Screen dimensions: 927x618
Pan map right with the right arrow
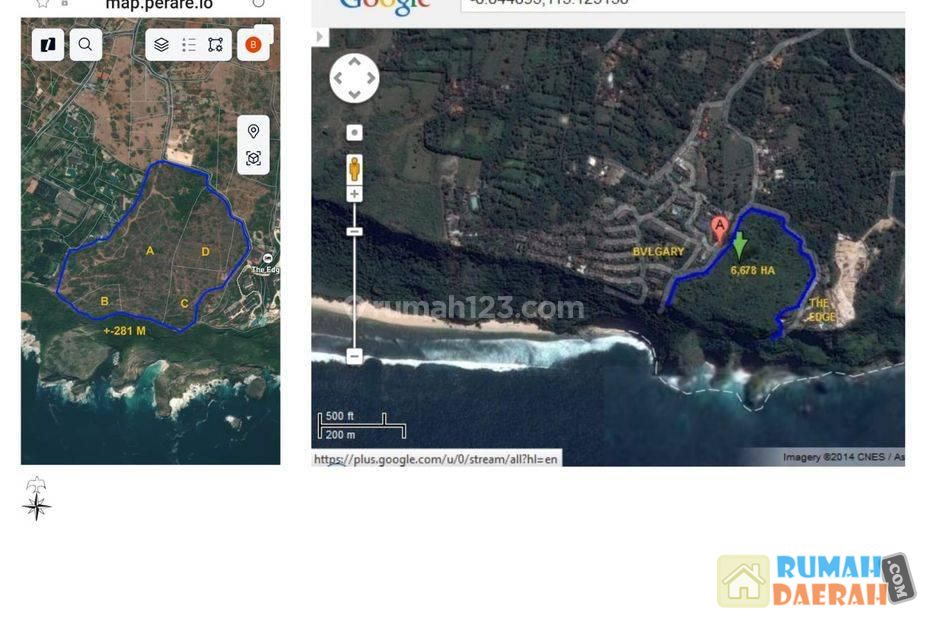point(370,78)
